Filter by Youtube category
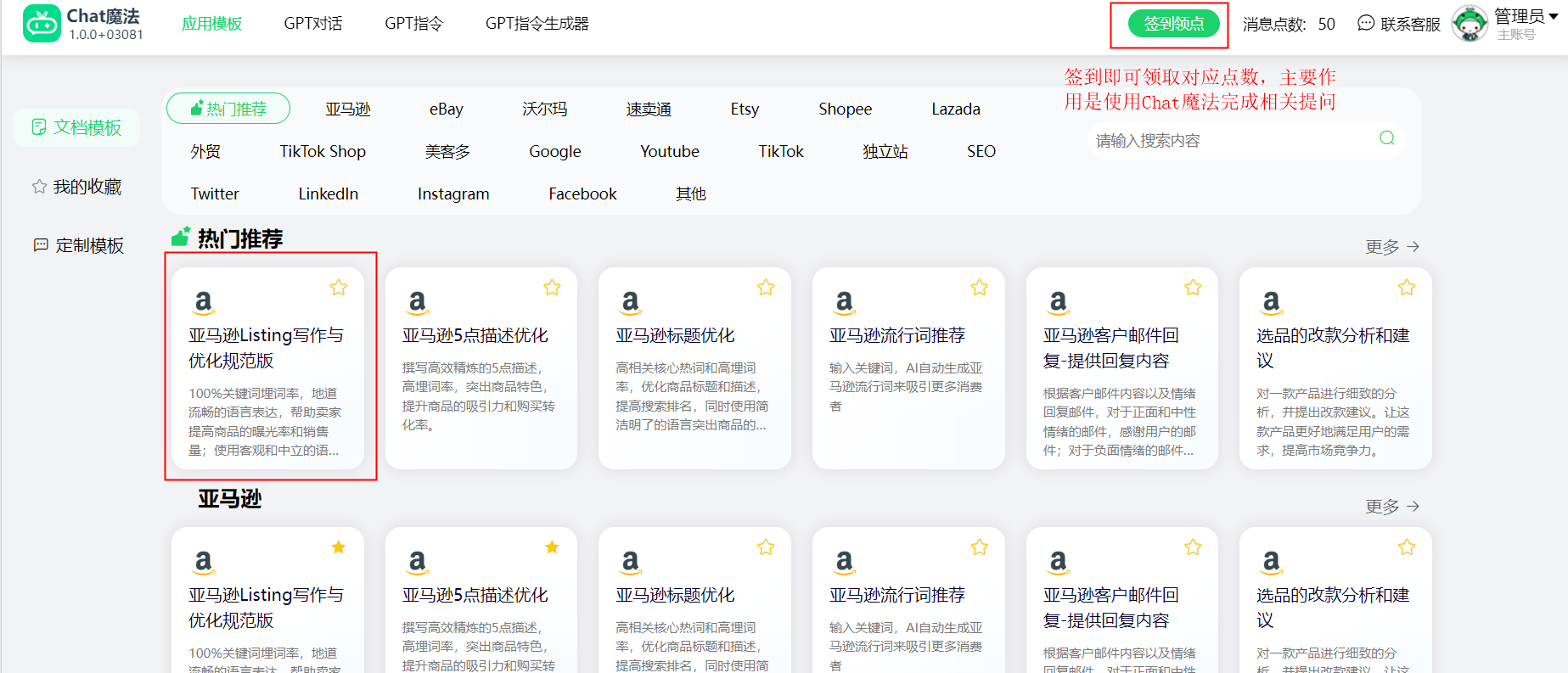The image size is (1568, 673). click(x=670, y=151)
